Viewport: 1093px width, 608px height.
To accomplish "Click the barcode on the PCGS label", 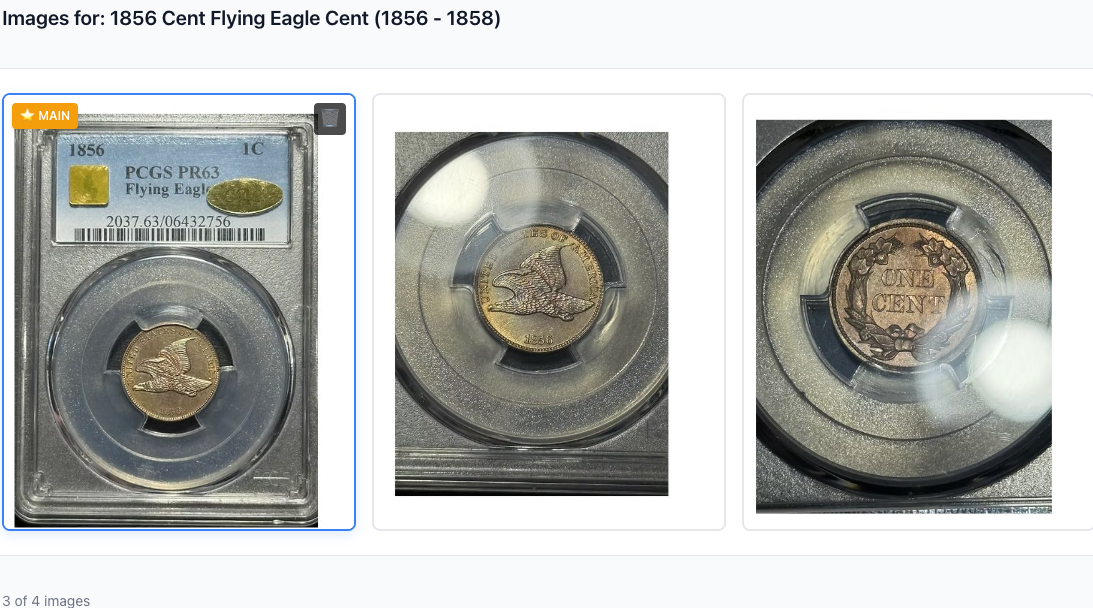I will coord(169,235).
